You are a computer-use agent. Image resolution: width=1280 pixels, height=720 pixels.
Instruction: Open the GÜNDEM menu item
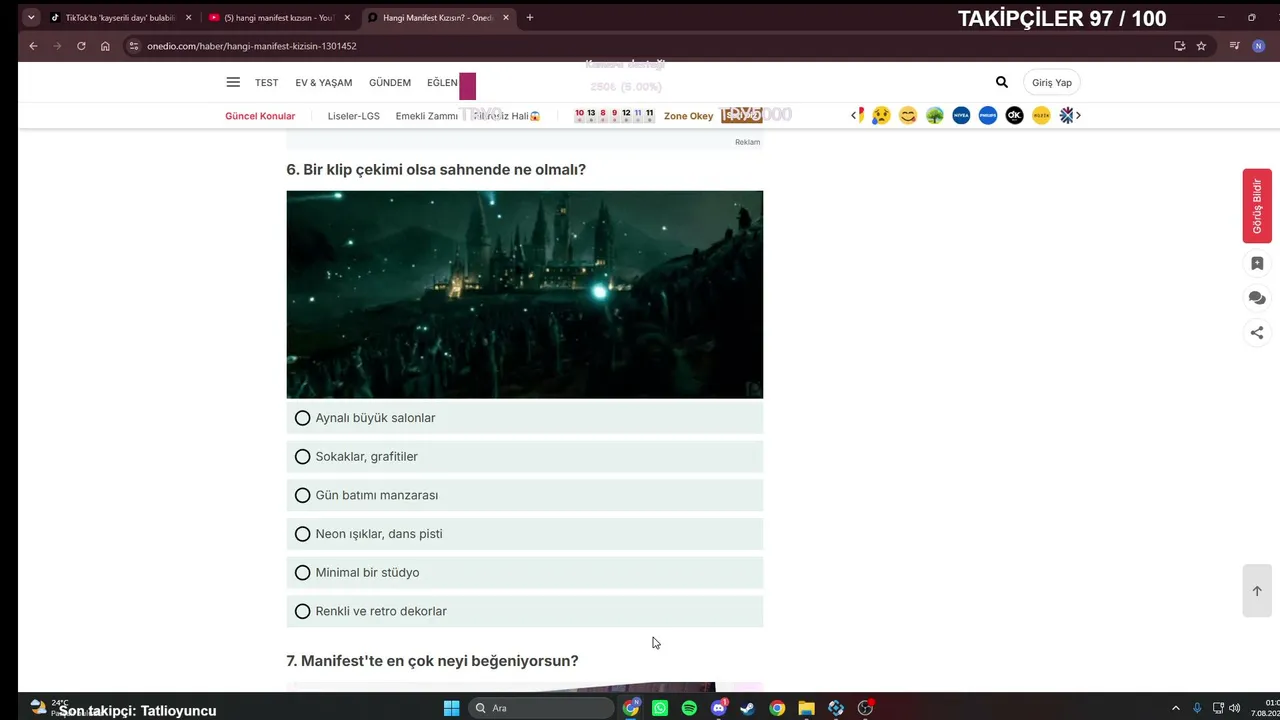[390, 83]
